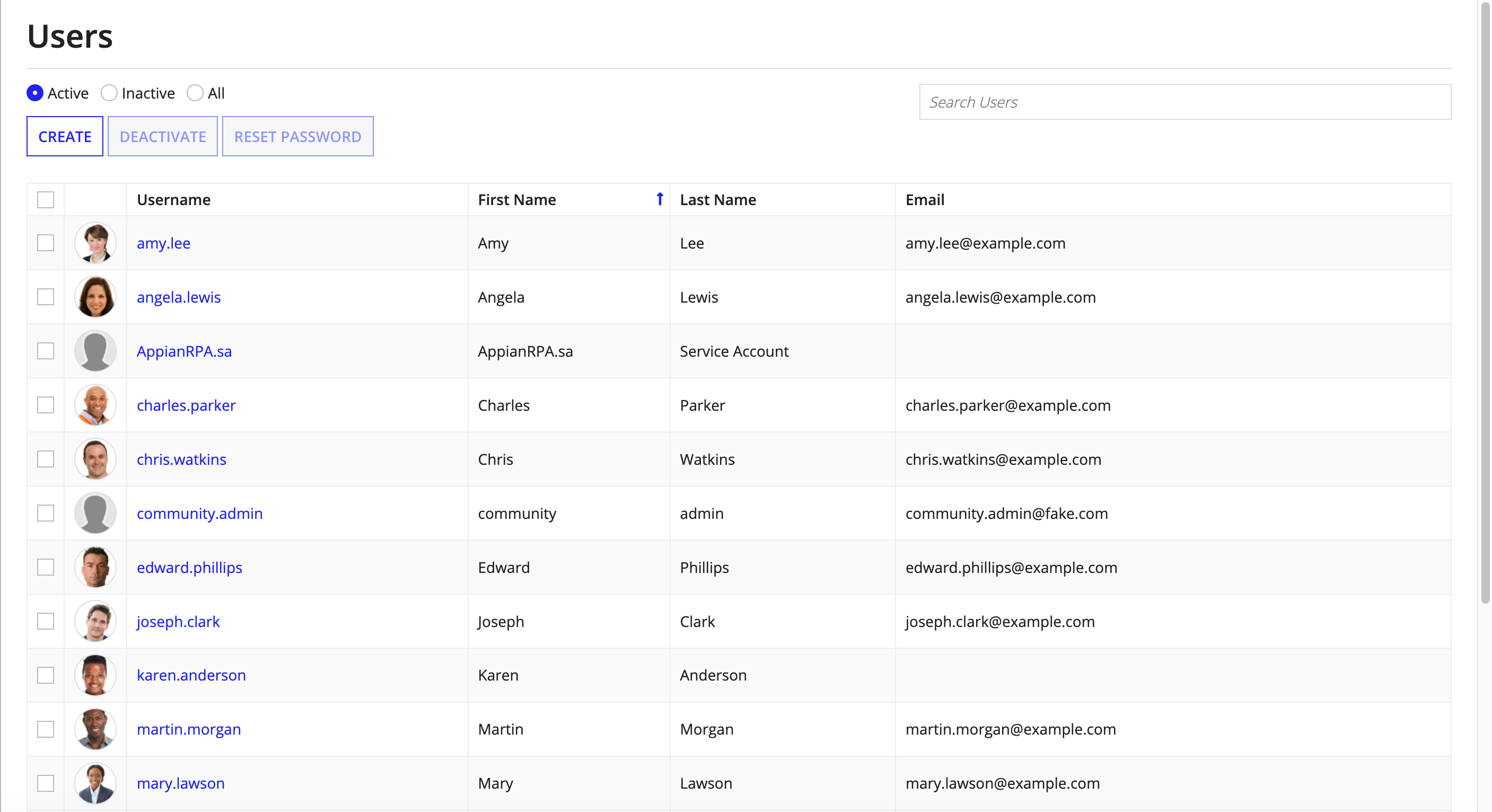
Task: Select the Inactive radio button
Action: click(108, 92)
